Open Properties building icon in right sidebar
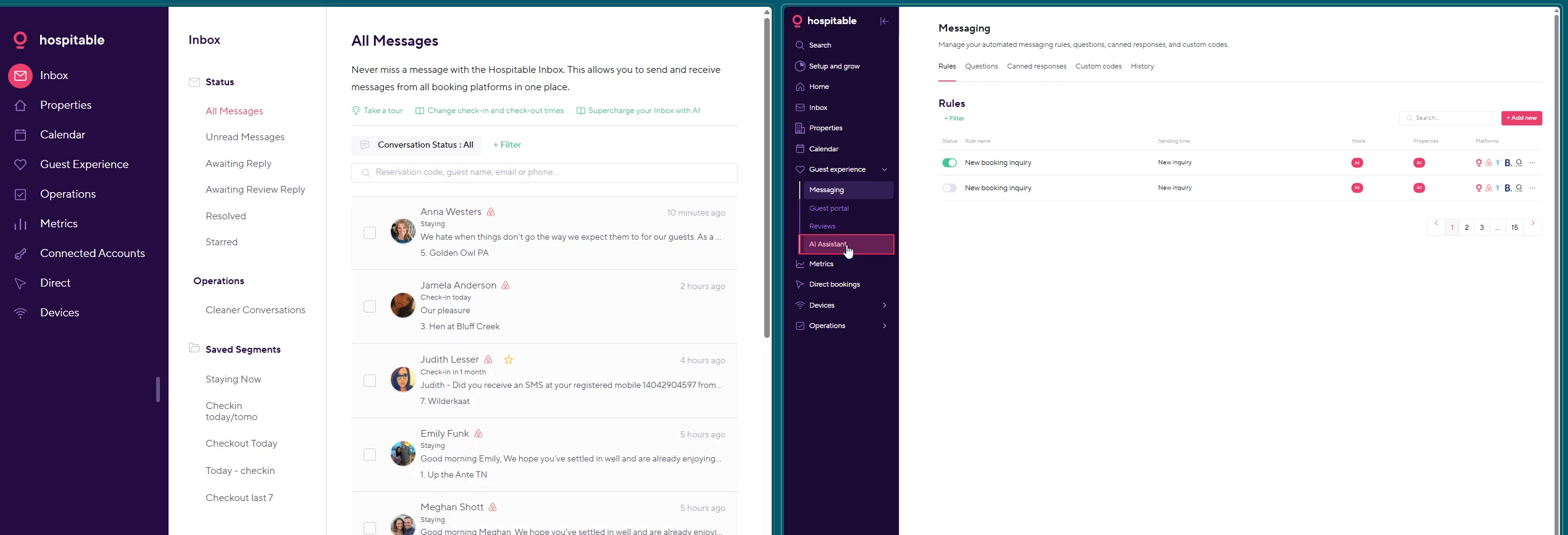Screen dimensions: 1568x535 [x=799, y=128]
